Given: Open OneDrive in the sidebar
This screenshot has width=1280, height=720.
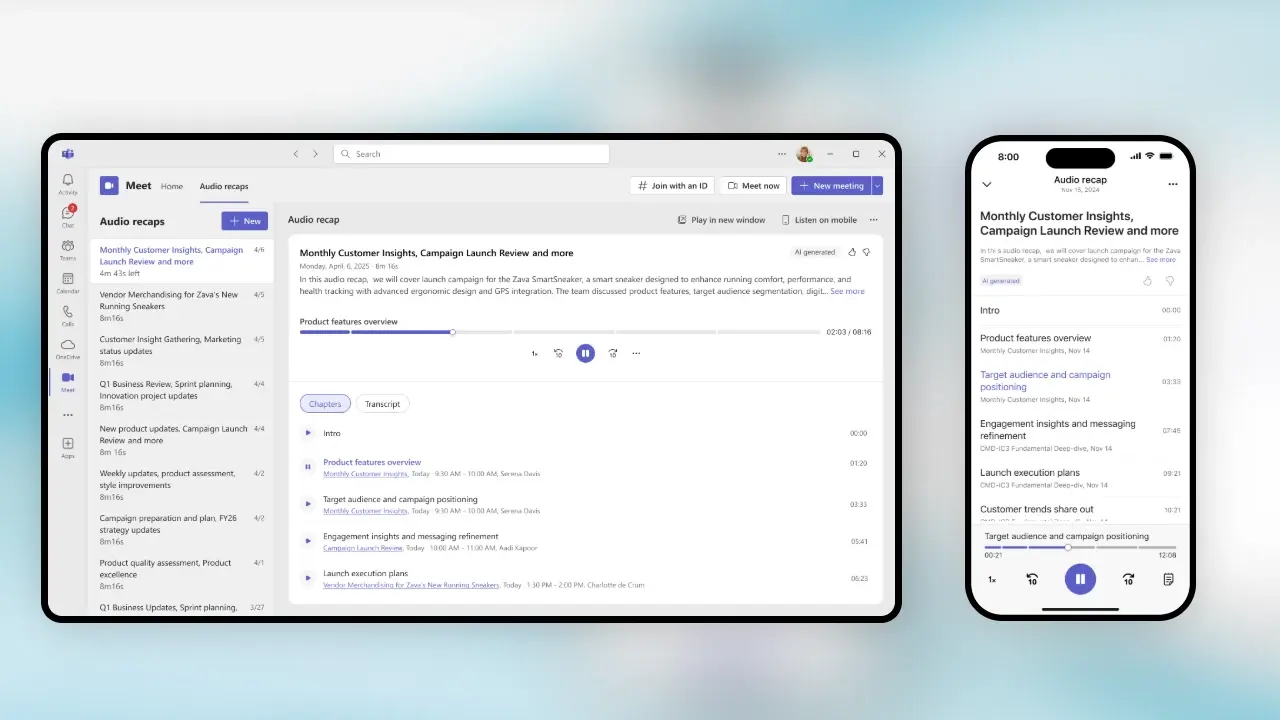Looking at the screenshot, I should coord(68,348).
